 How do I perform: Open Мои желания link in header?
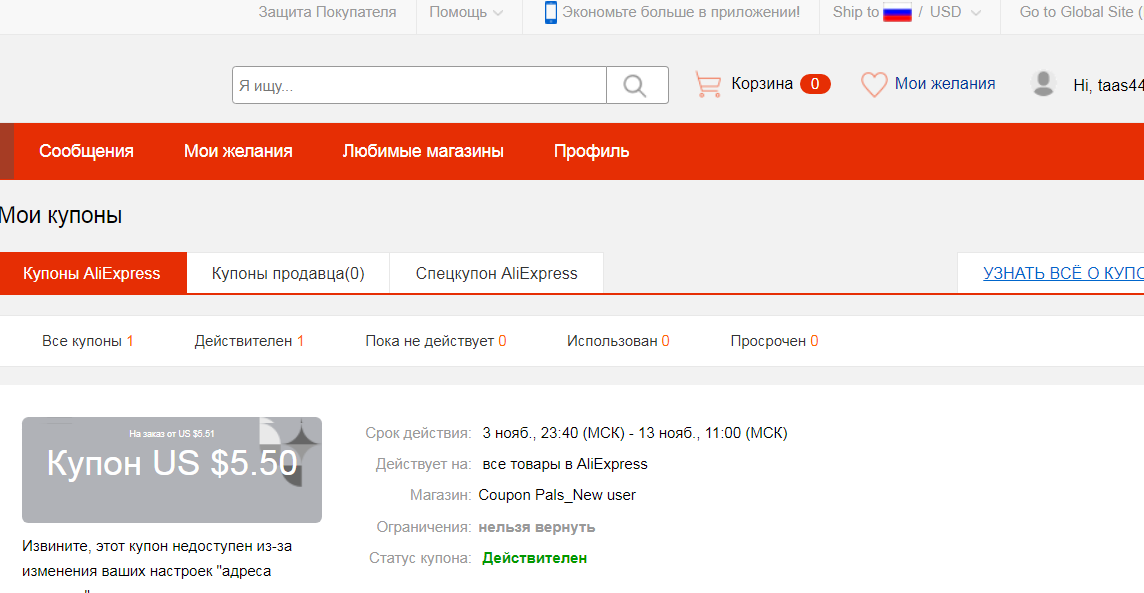pos(945,84)
